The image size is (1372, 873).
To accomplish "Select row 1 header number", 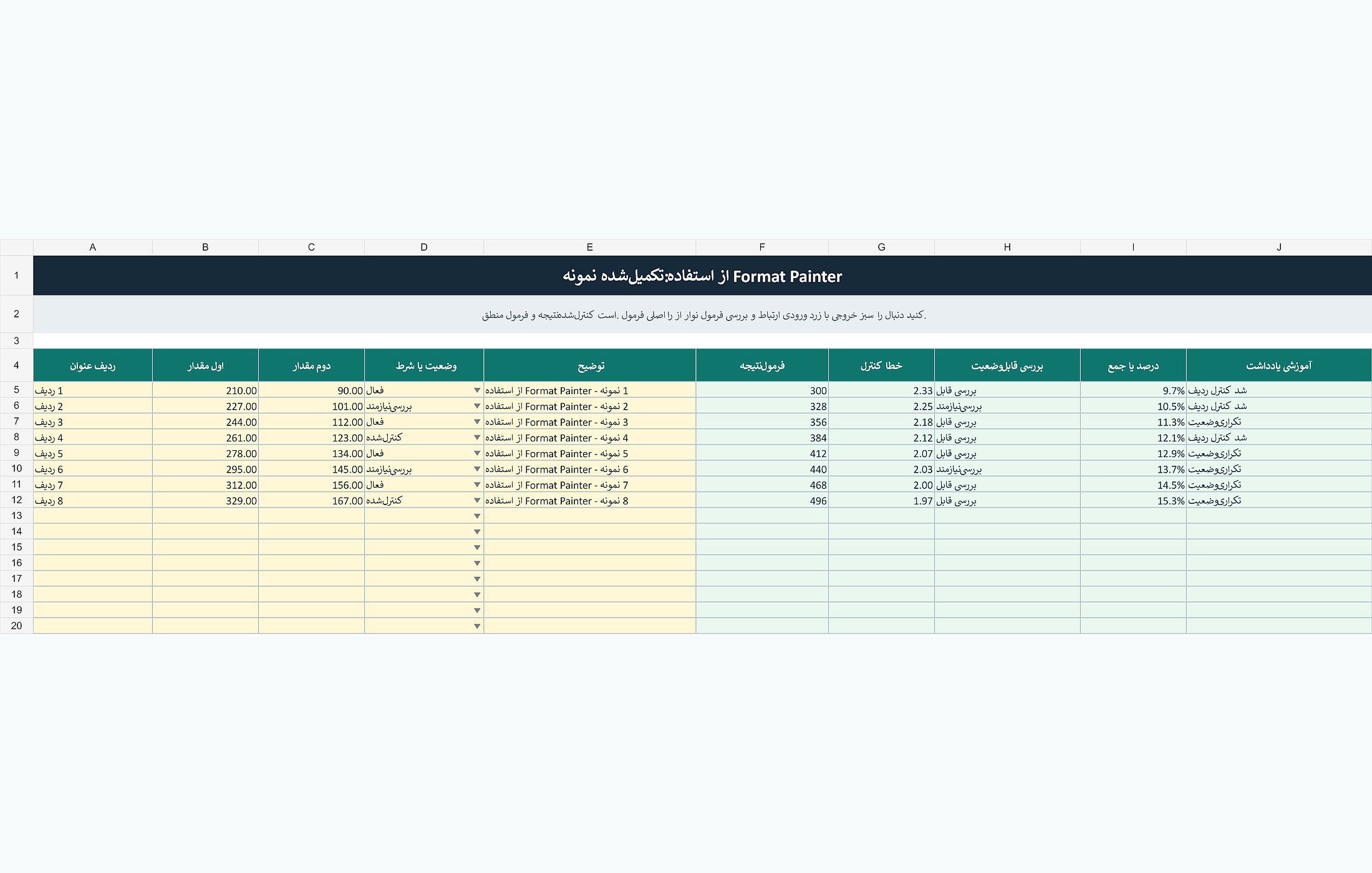I will pos(16,275).
